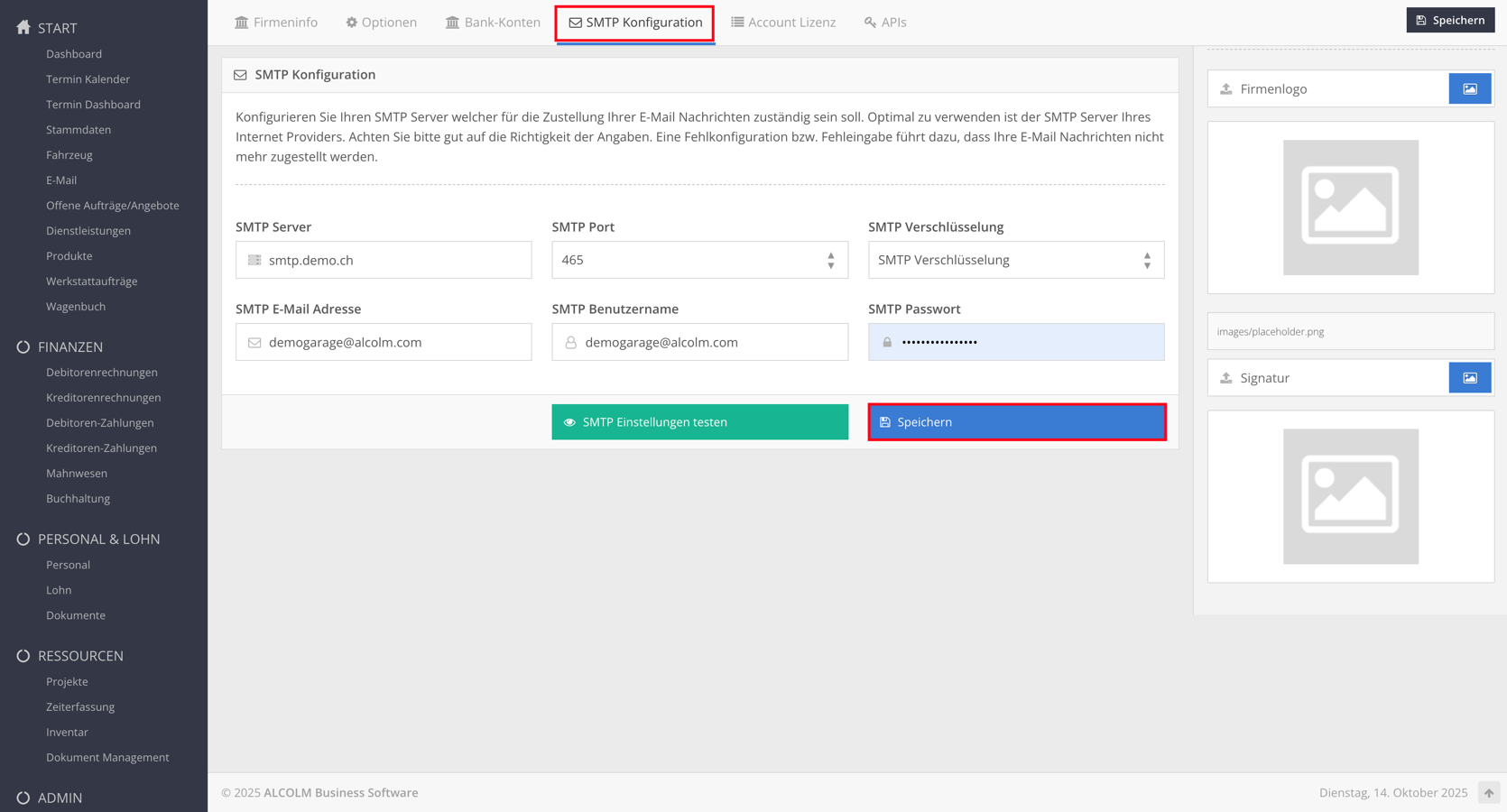Go to the Account Lizenz tab
The height and width of the screenshot is (812, 1507).
(782, 22)
